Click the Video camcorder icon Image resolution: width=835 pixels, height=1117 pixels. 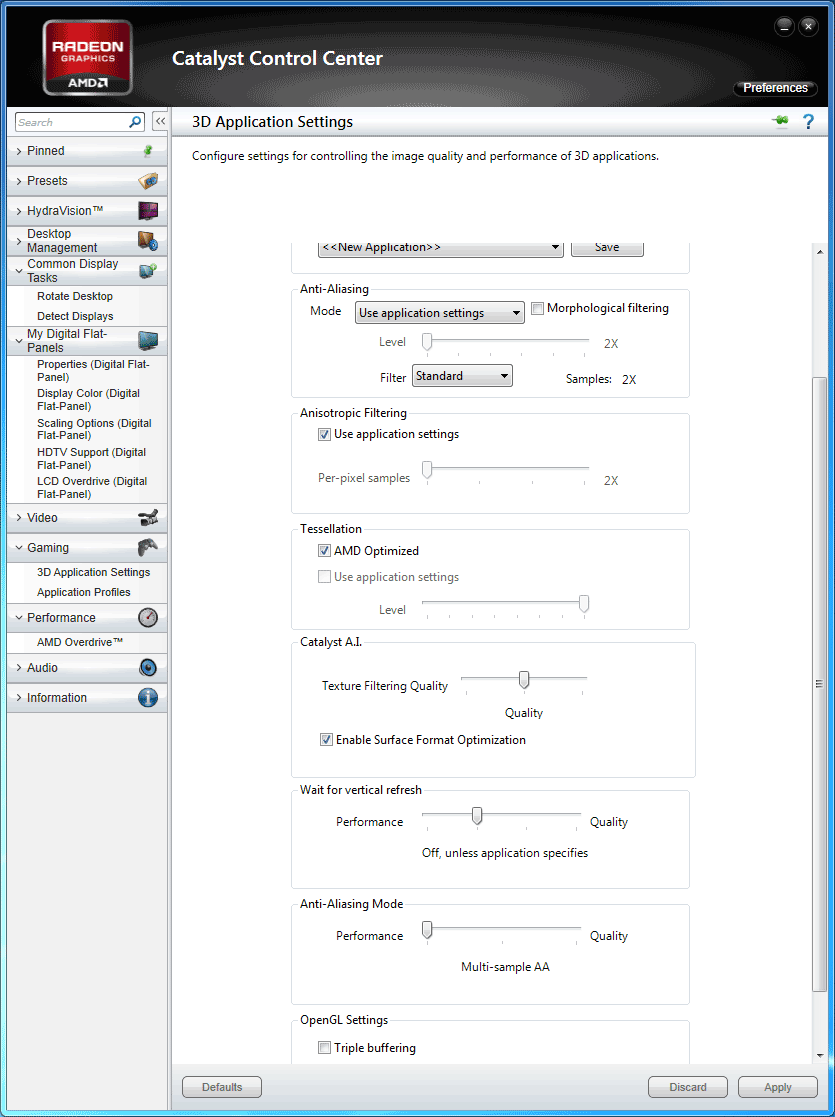click(148, 518)
